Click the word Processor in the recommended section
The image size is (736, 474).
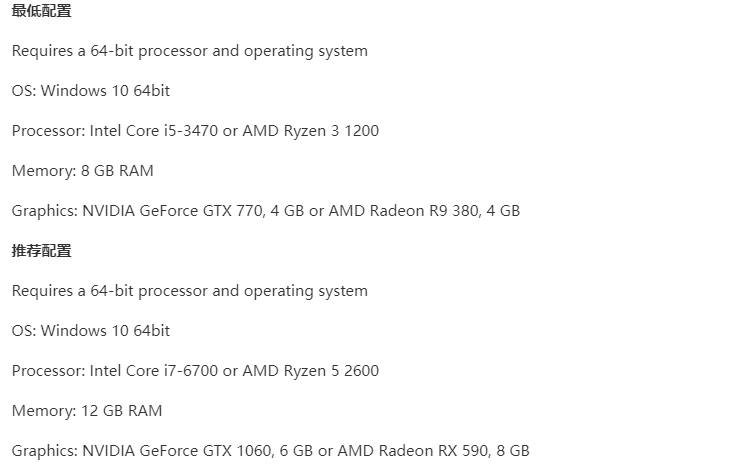click(x=47, y=371)
